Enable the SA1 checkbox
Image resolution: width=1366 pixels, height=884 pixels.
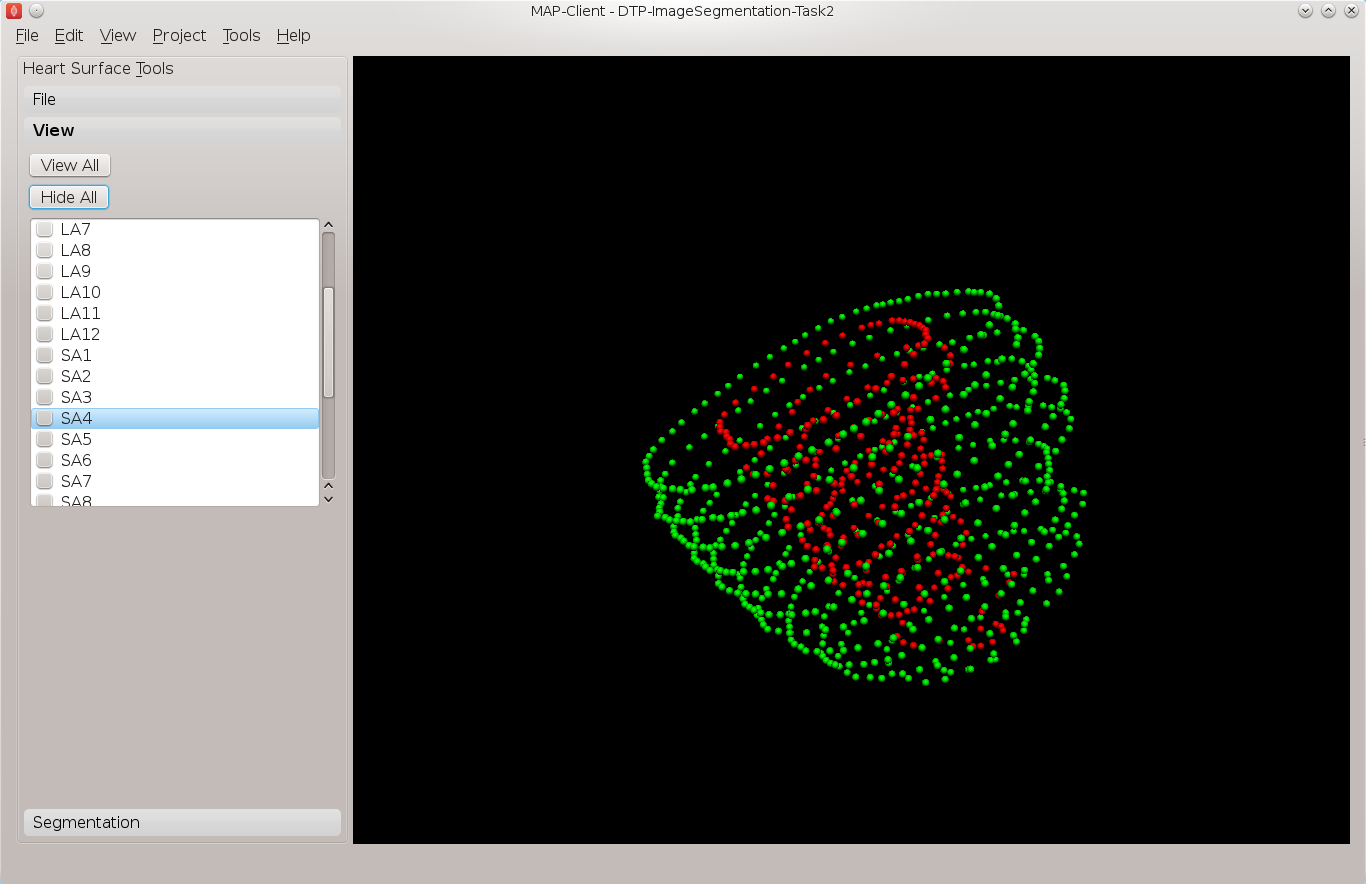(44, 355)
